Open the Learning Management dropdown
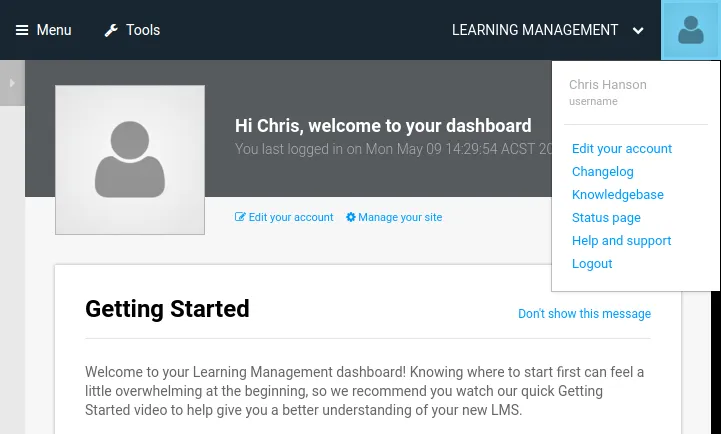The image size is (721, 434). click(535, 30)
